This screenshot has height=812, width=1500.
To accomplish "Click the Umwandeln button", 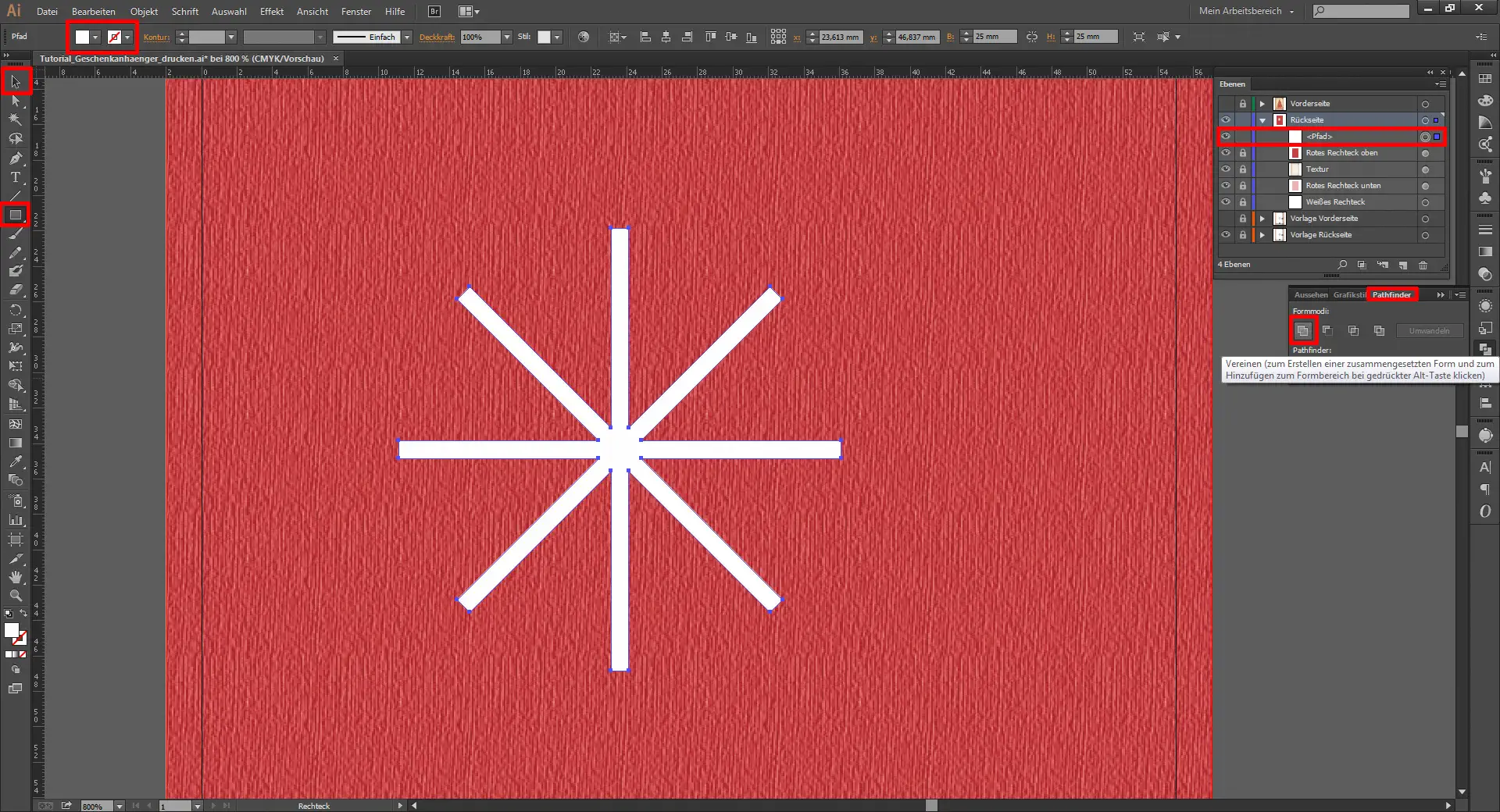I will pos(1429,331).
